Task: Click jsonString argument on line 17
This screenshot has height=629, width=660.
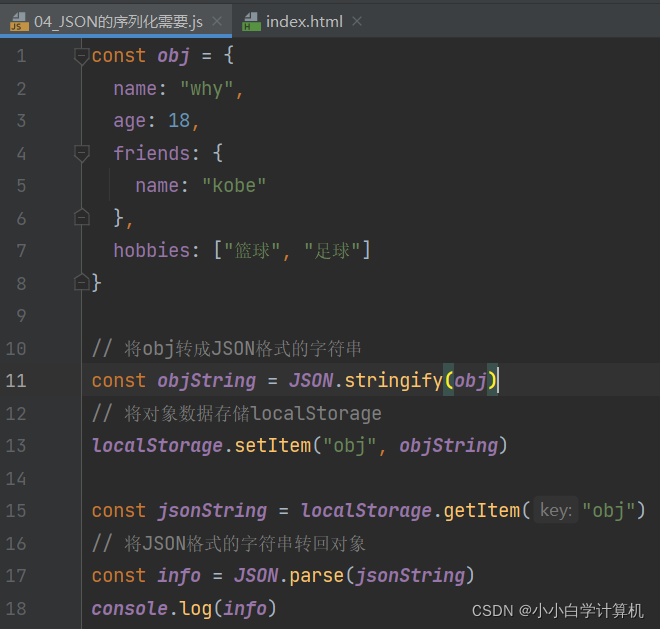Action: point(411,576)
